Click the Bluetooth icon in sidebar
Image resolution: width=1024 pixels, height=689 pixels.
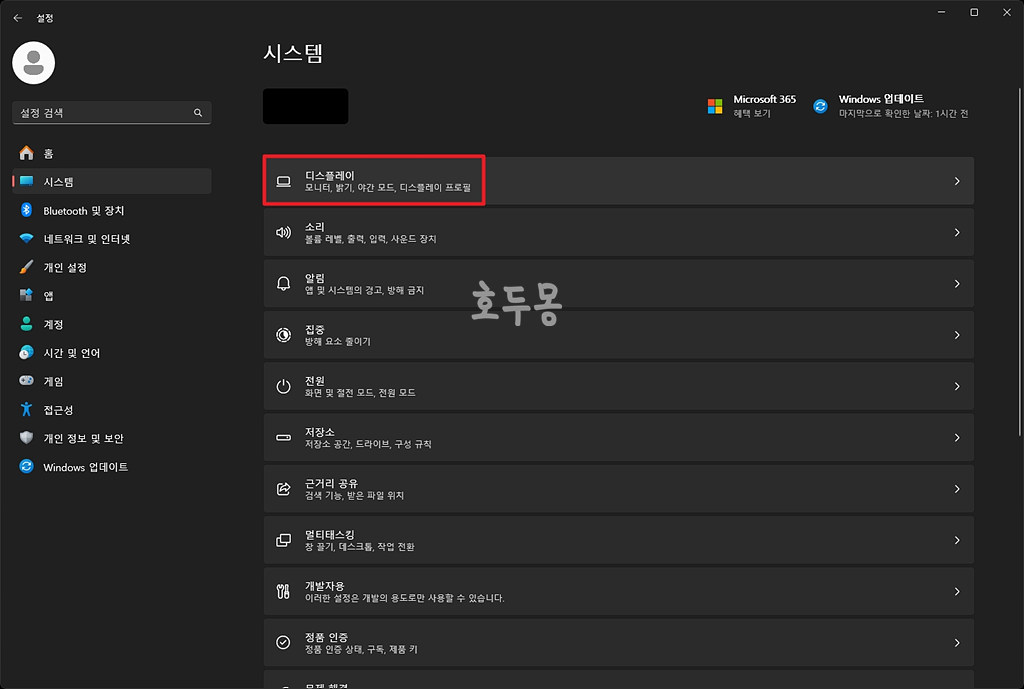click(x=26, y=210)
